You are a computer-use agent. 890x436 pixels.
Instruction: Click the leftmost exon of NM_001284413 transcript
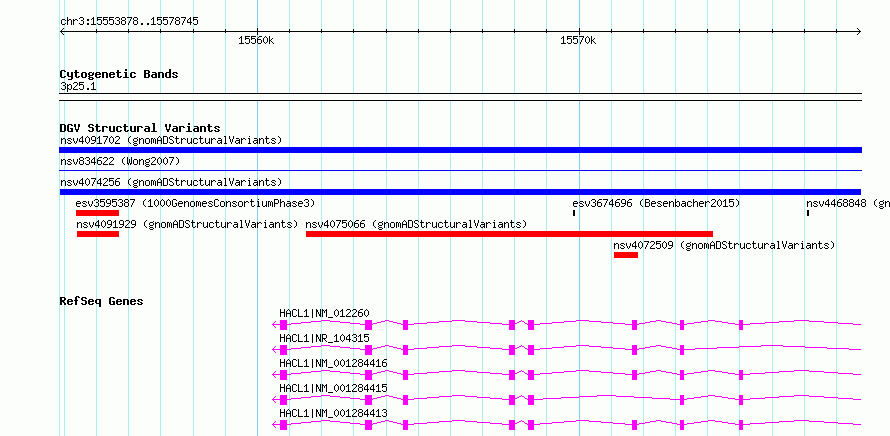[x=284, y=425]
